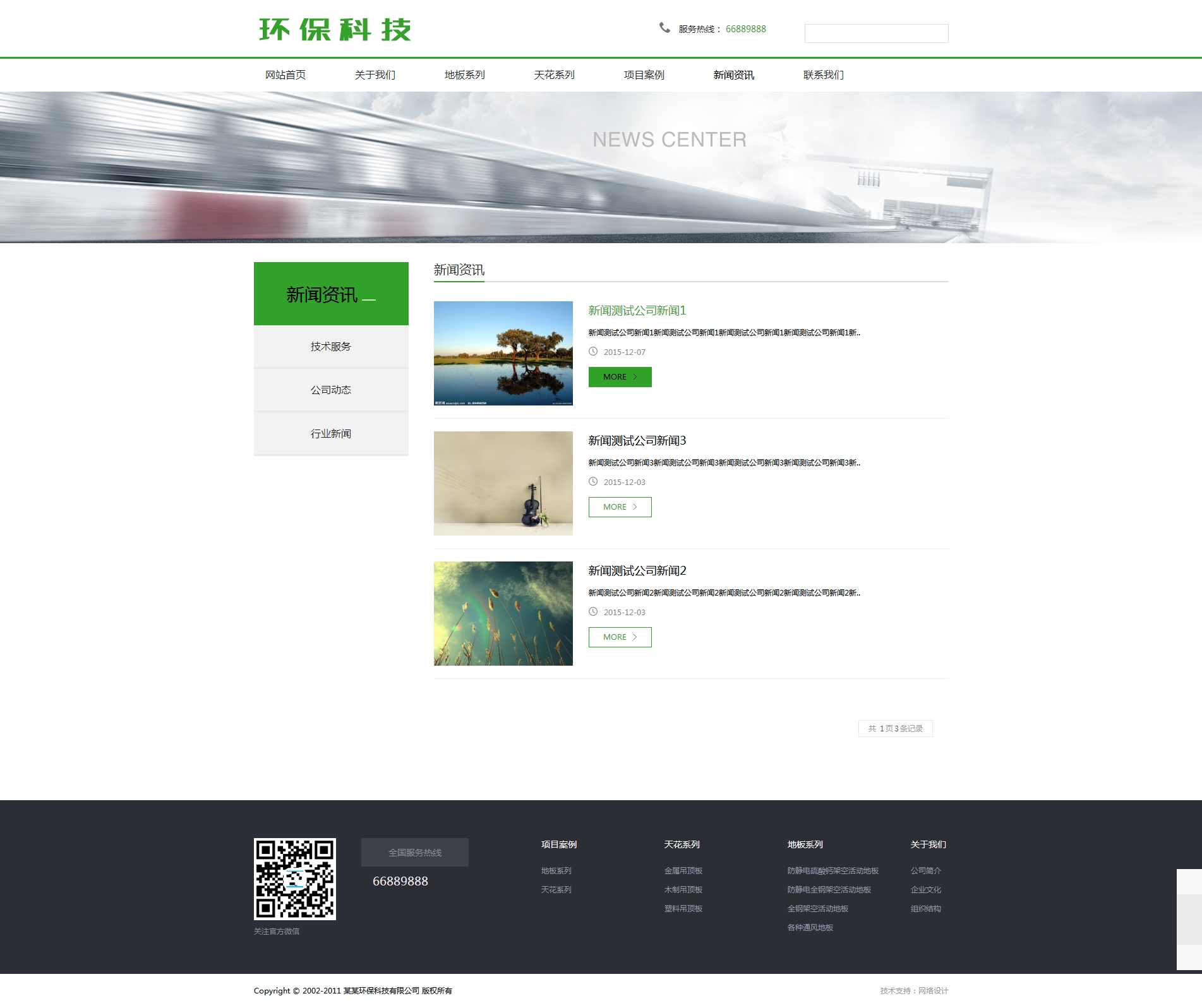Select 联系我们 in the top navigation
The image size is (1202, 1008).
[824, 75]
